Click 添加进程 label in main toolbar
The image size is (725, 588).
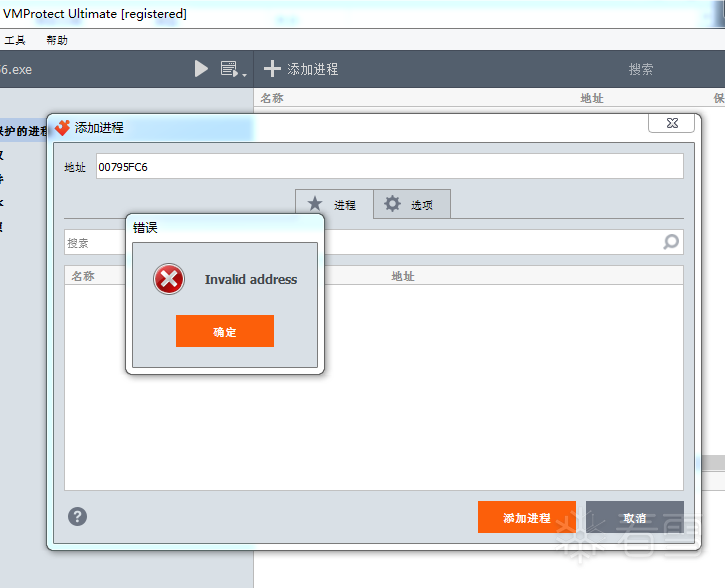313,69
